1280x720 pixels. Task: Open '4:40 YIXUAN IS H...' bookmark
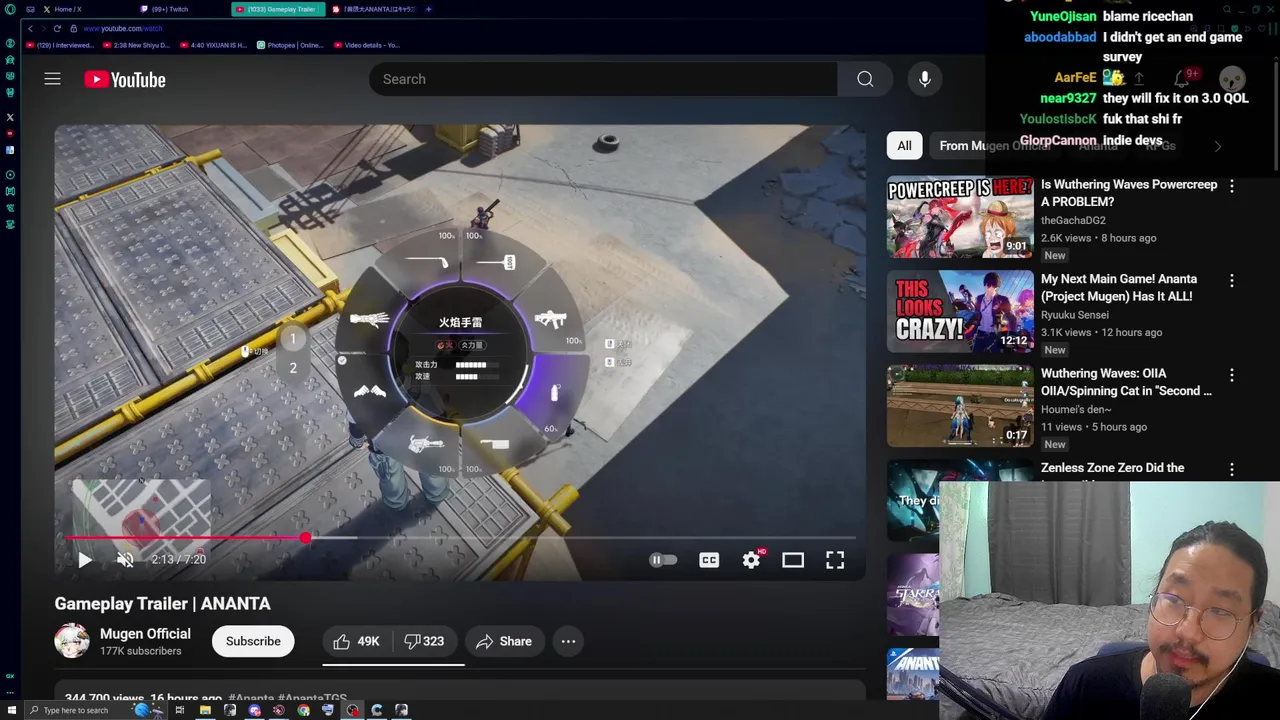(x=215, y=45)
